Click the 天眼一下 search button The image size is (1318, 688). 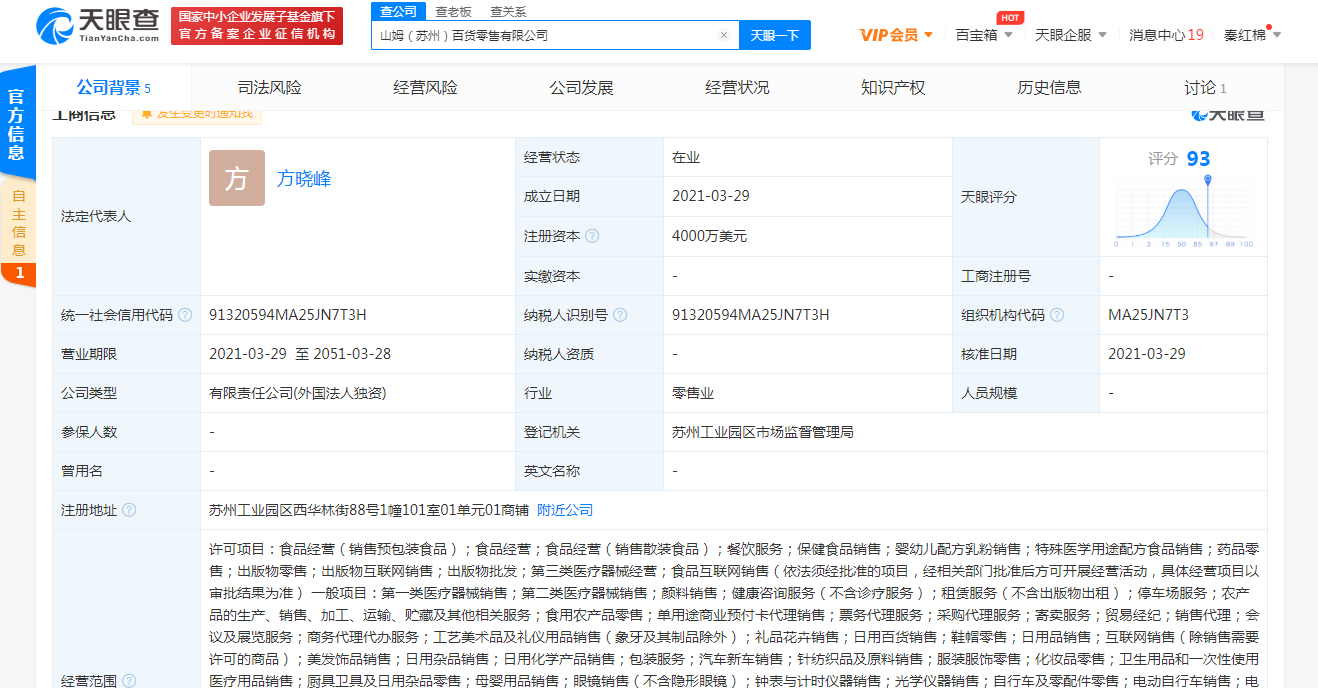pyautogui.click(x=775, y=35)
